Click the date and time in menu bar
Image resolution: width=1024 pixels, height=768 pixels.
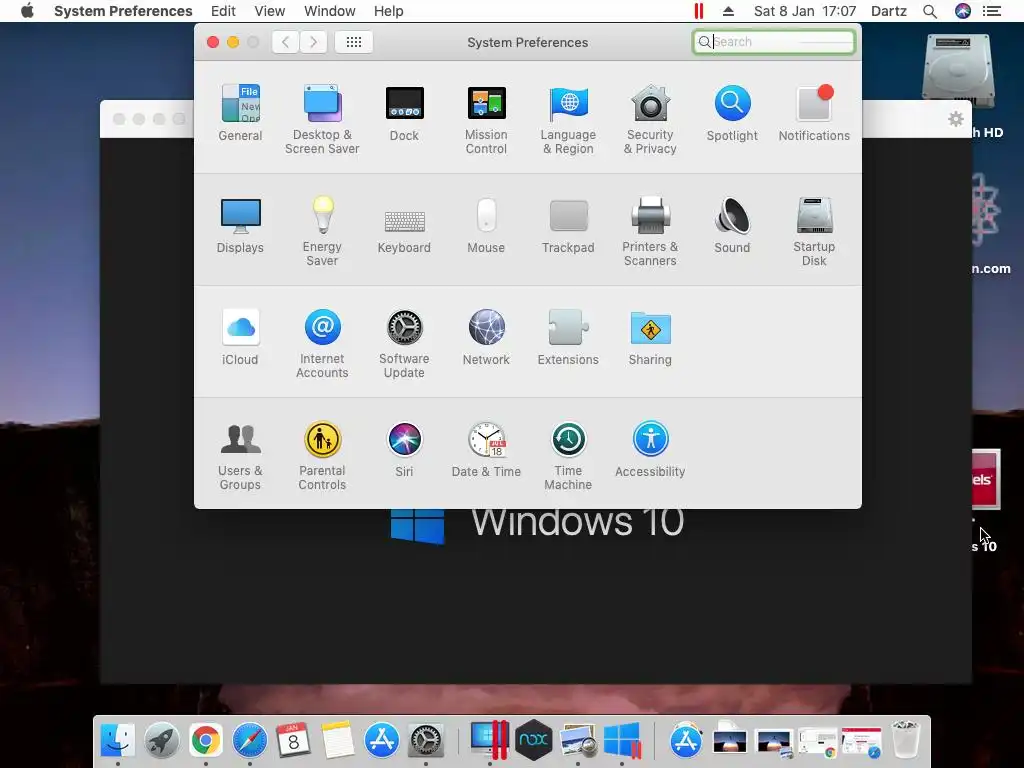tap(805, 11)
